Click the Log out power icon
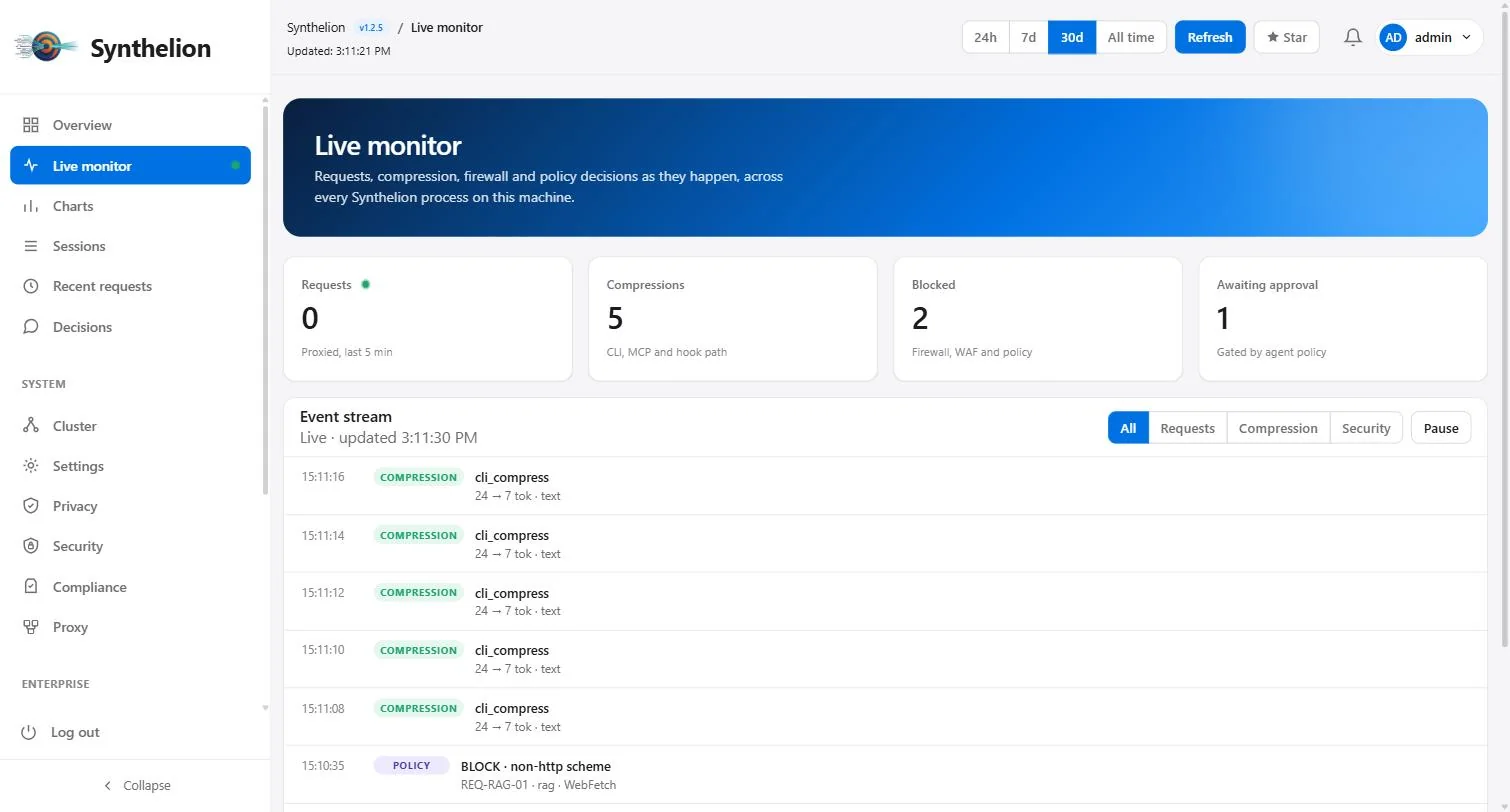This screenshot has width=1510, height=812. tap(29, 732)
